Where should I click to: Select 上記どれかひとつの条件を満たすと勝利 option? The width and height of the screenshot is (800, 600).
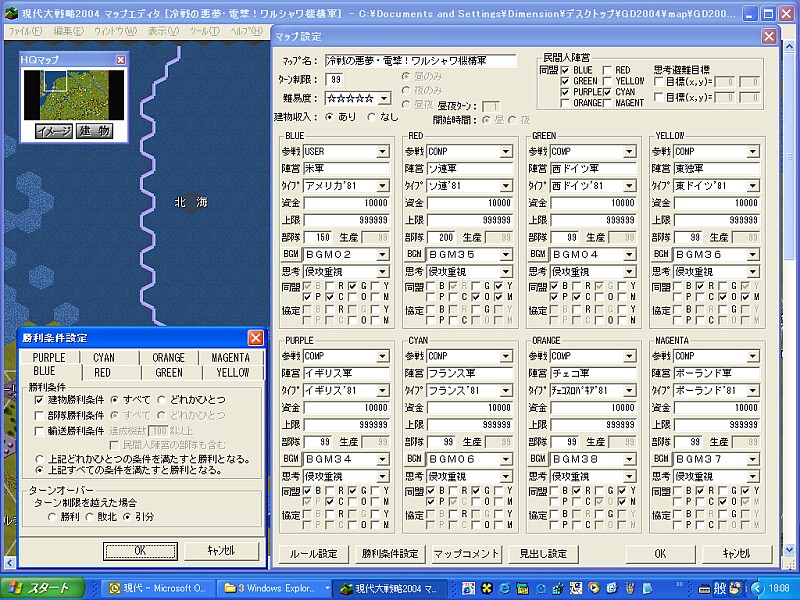39,459
